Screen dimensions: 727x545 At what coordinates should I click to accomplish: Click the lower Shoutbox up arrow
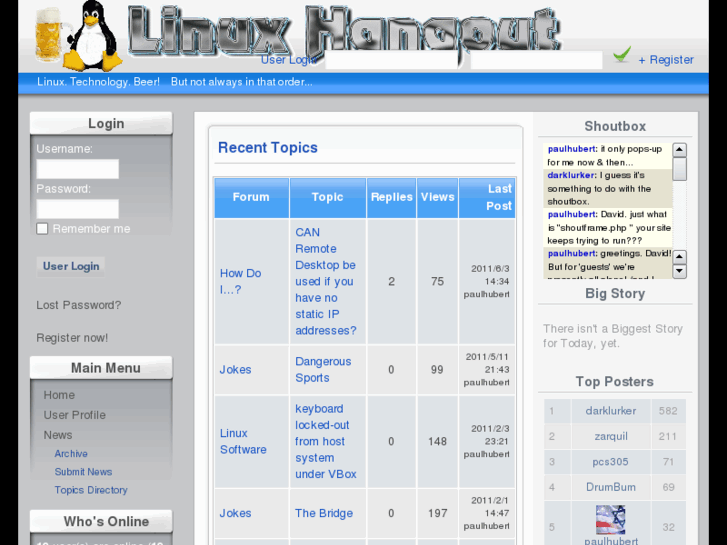[x=679, y=256]
